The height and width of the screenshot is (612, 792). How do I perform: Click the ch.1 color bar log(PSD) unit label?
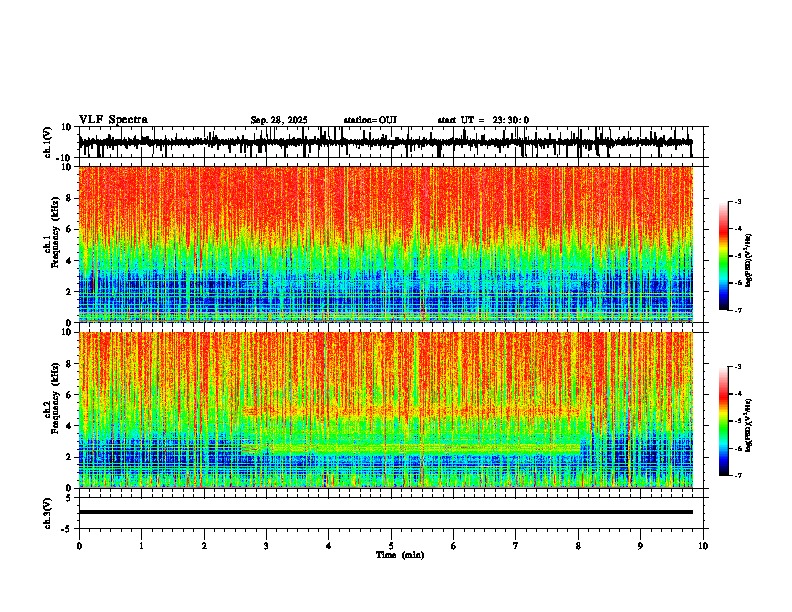tap(748, 261)
